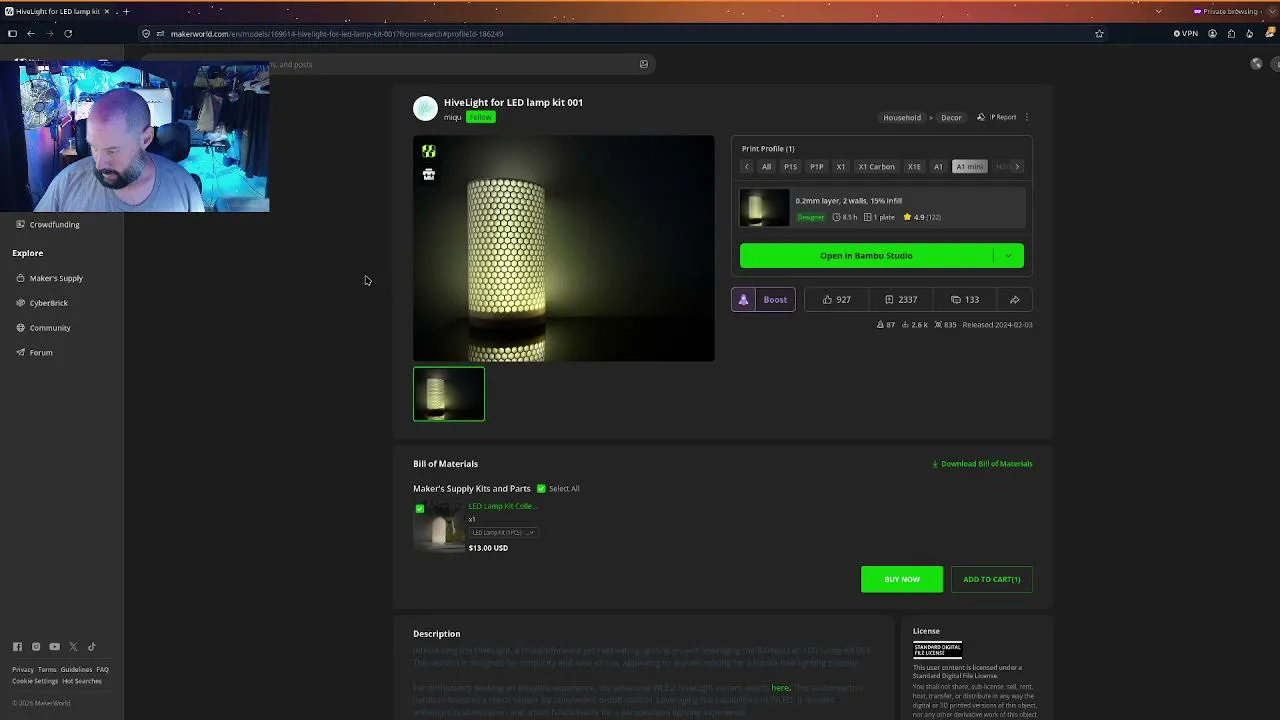Select the P1P printer tab
The image size is (1280, 720).
816,167
